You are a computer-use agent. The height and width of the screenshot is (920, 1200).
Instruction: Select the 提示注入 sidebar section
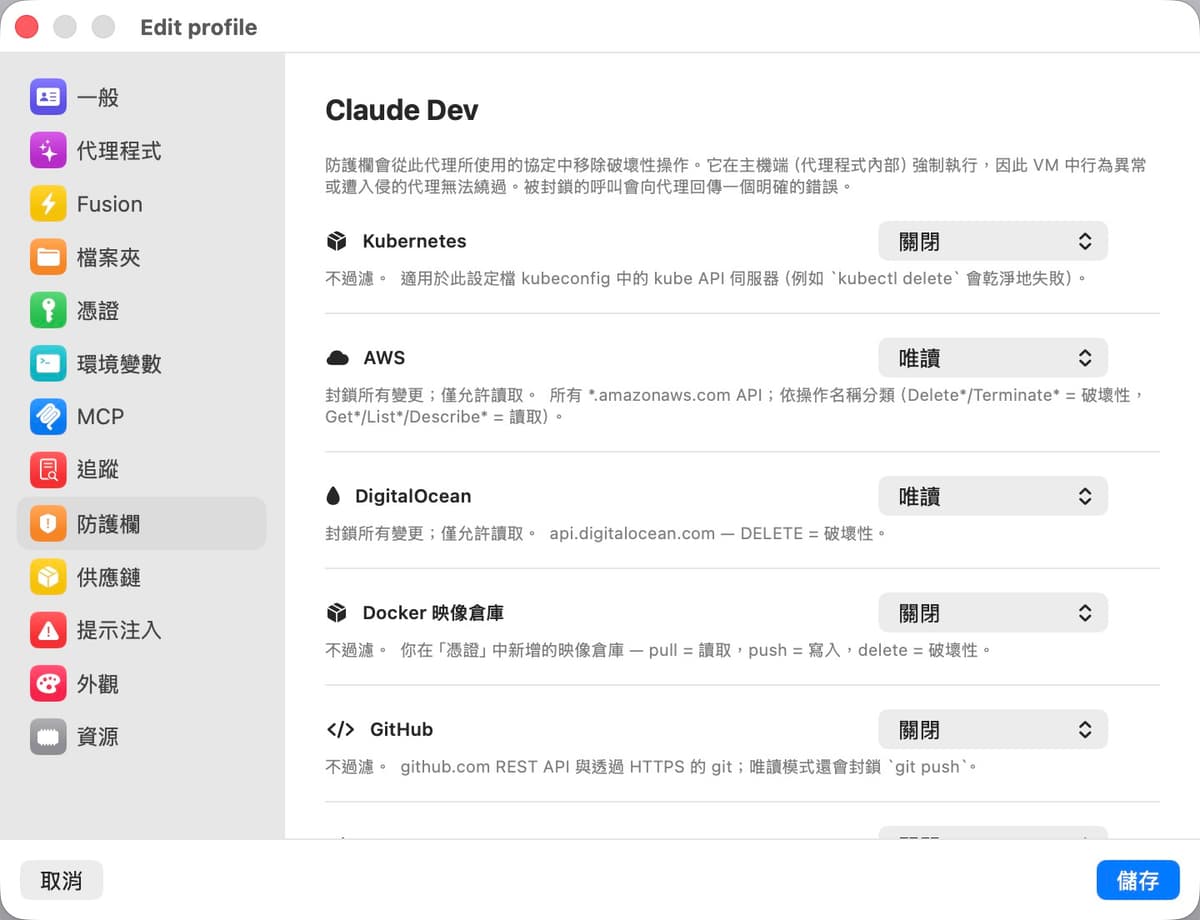142,630
